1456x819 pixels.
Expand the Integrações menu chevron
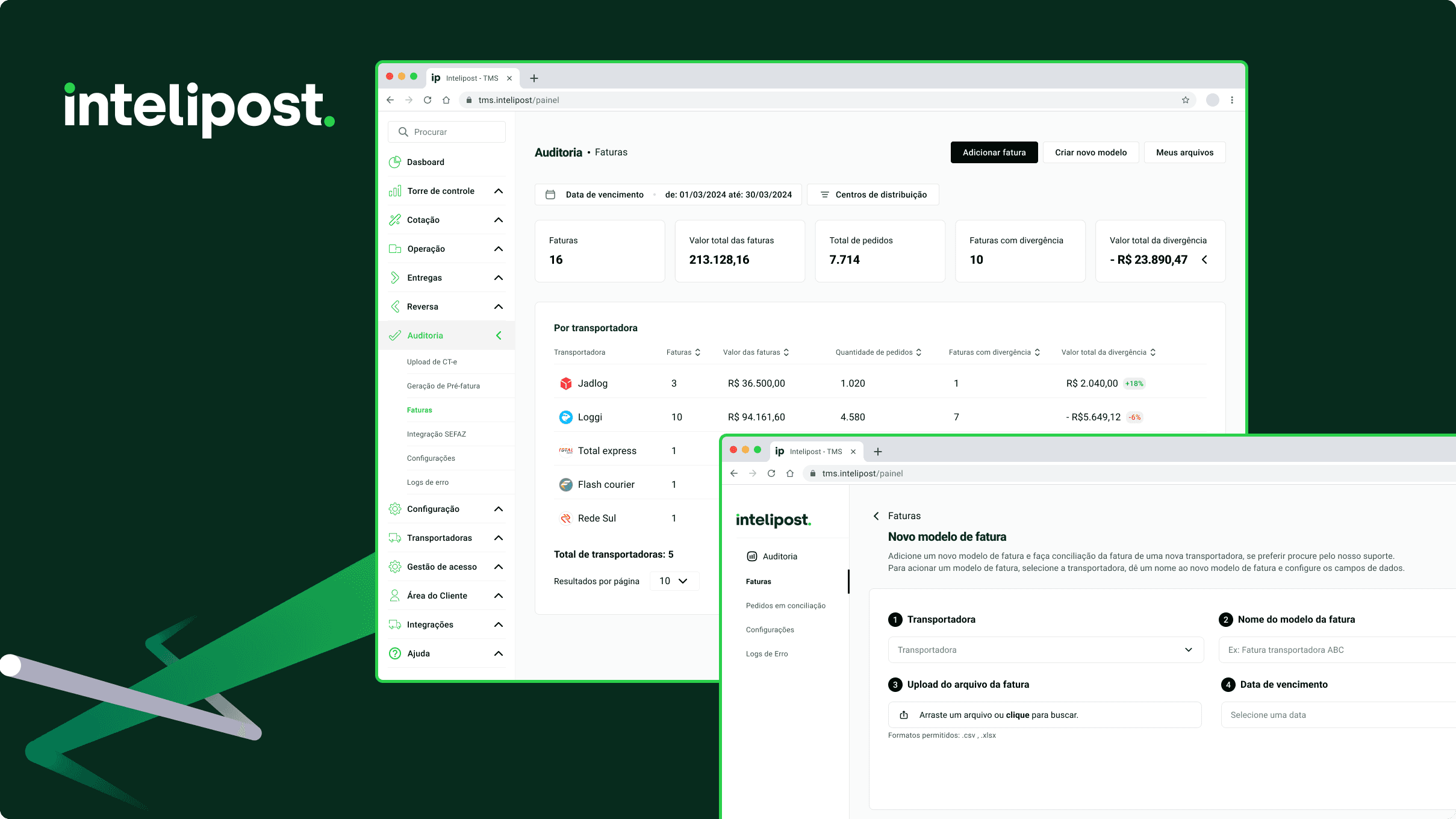499,624
